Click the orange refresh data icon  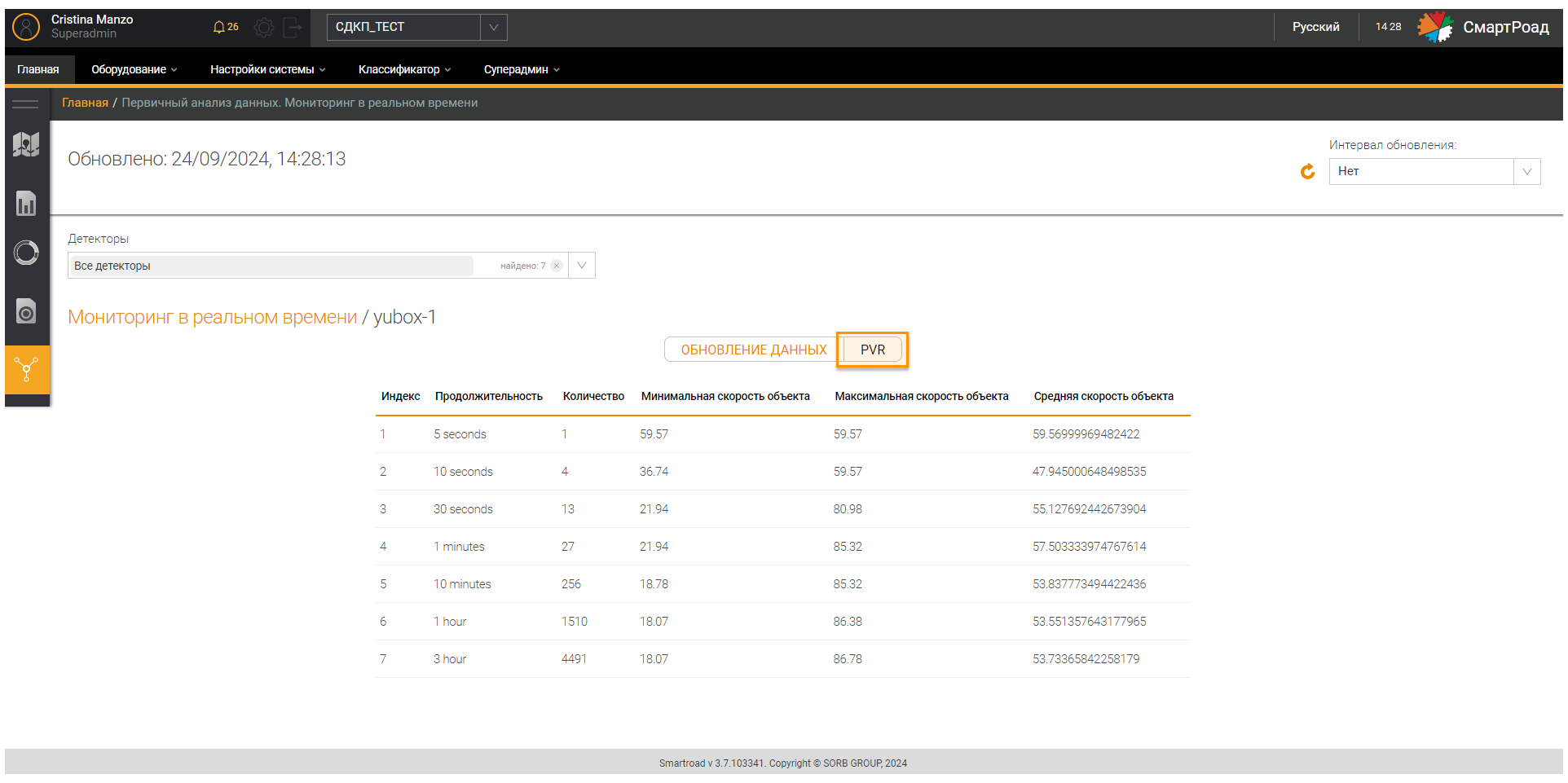click(x=1308, y=171)
